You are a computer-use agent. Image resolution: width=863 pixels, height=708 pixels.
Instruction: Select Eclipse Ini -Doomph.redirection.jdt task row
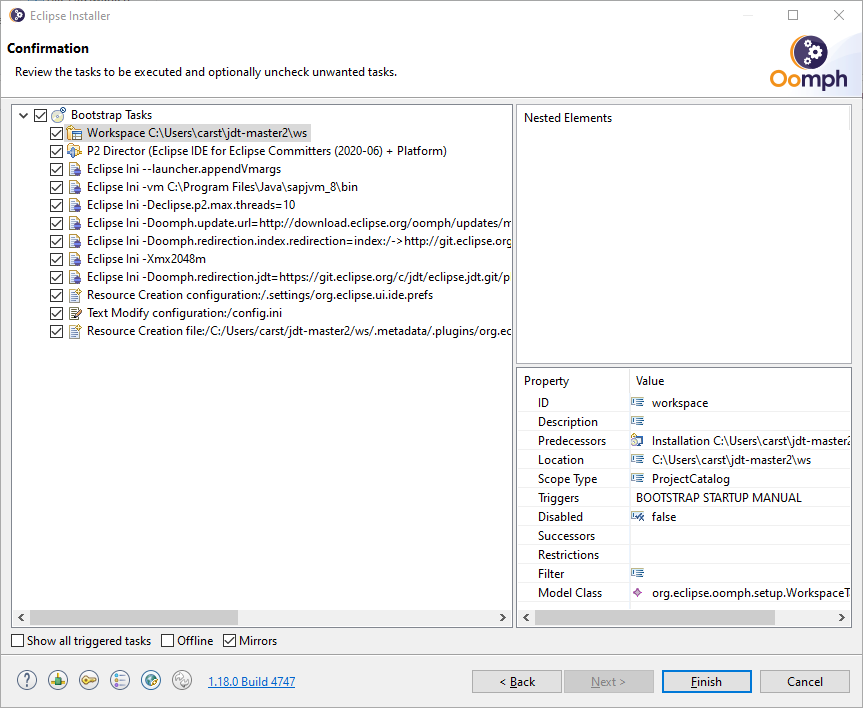[x=298, y=277]
